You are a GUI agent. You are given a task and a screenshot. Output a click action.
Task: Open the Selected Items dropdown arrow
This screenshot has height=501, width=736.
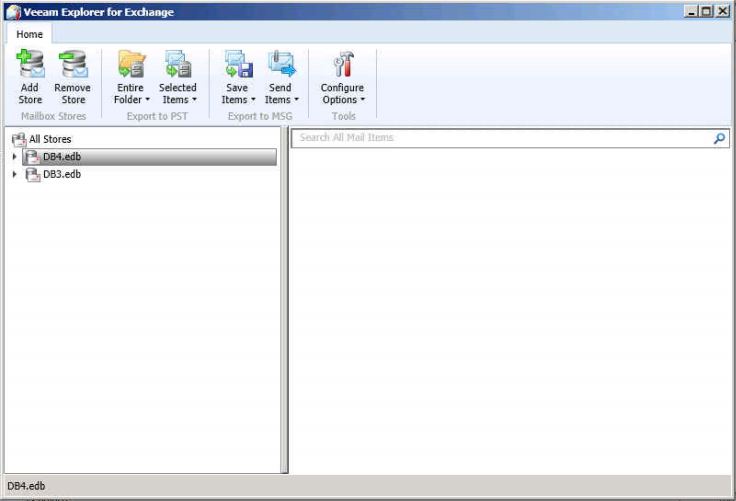pos(194,100)
